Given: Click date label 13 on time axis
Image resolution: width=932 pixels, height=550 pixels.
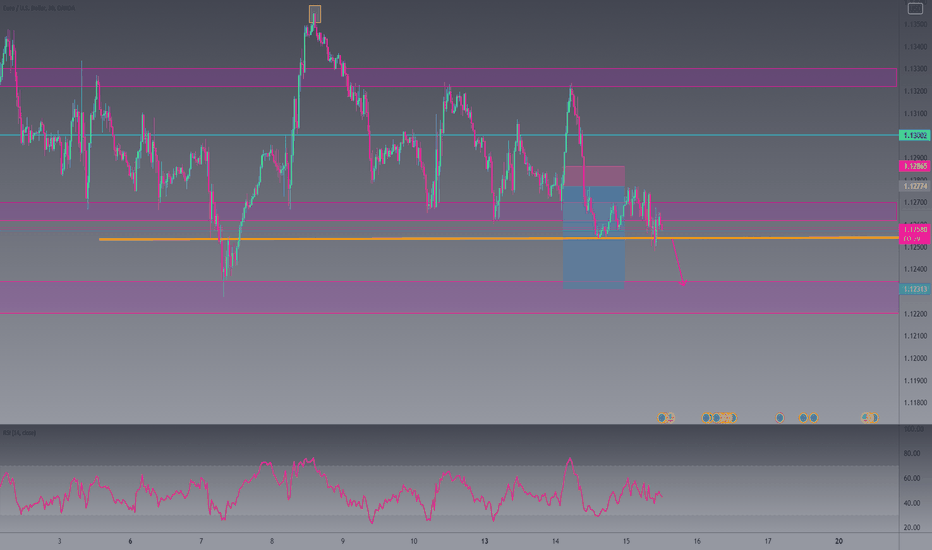Looking at the screenshot, I should pos(484,541).
